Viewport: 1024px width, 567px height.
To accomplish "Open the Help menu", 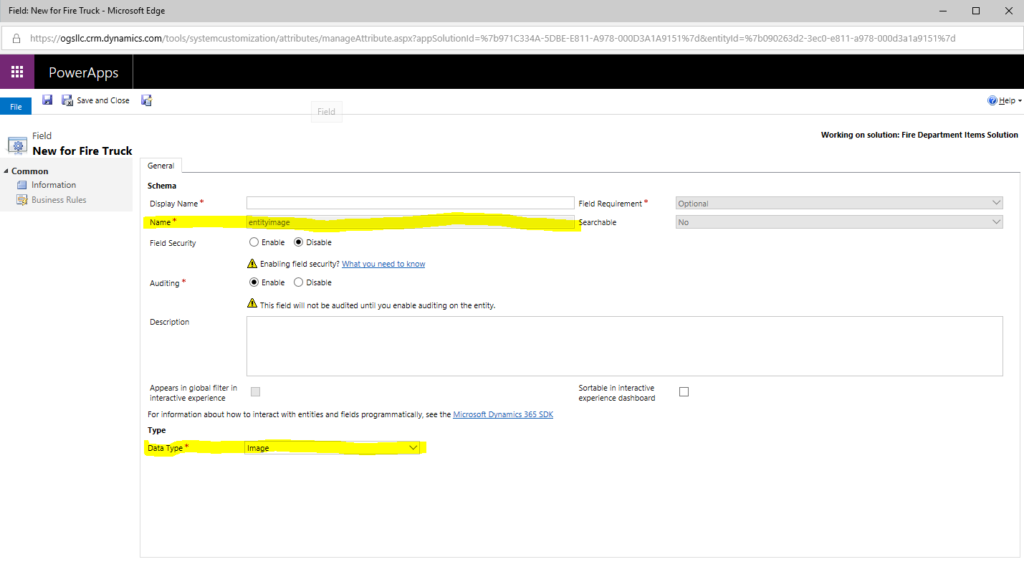I will point(1004,100).
